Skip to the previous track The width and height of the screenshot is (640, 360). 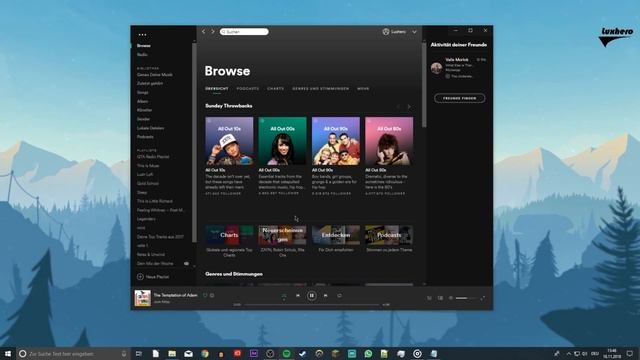[298, 296]
